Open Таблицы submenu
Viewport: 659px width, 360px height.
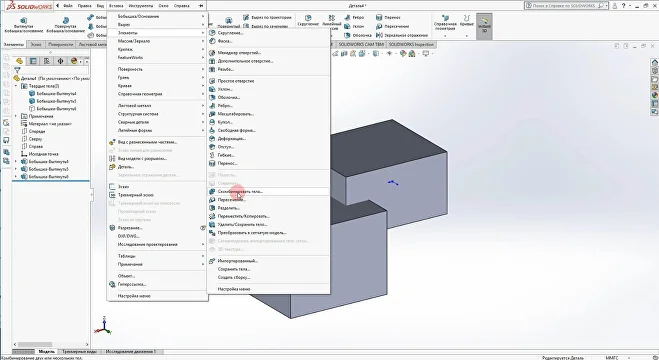coord(157,256)
